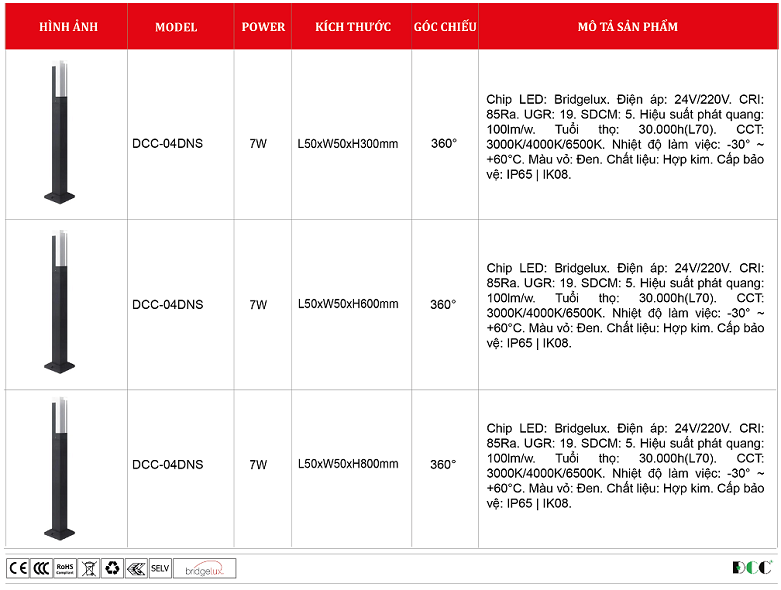Select the HÌNH ẢNH column header
Screen dimensions: 781x590
(x=68, y=27)
